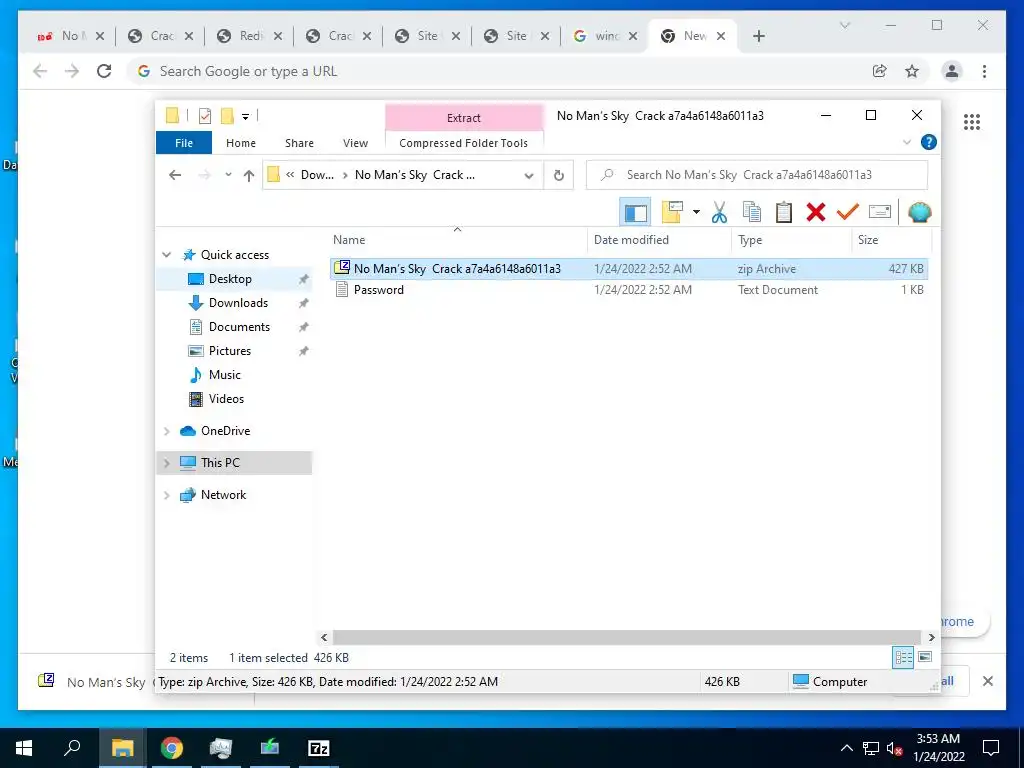Expand the Network tree node

pos(167,495)
